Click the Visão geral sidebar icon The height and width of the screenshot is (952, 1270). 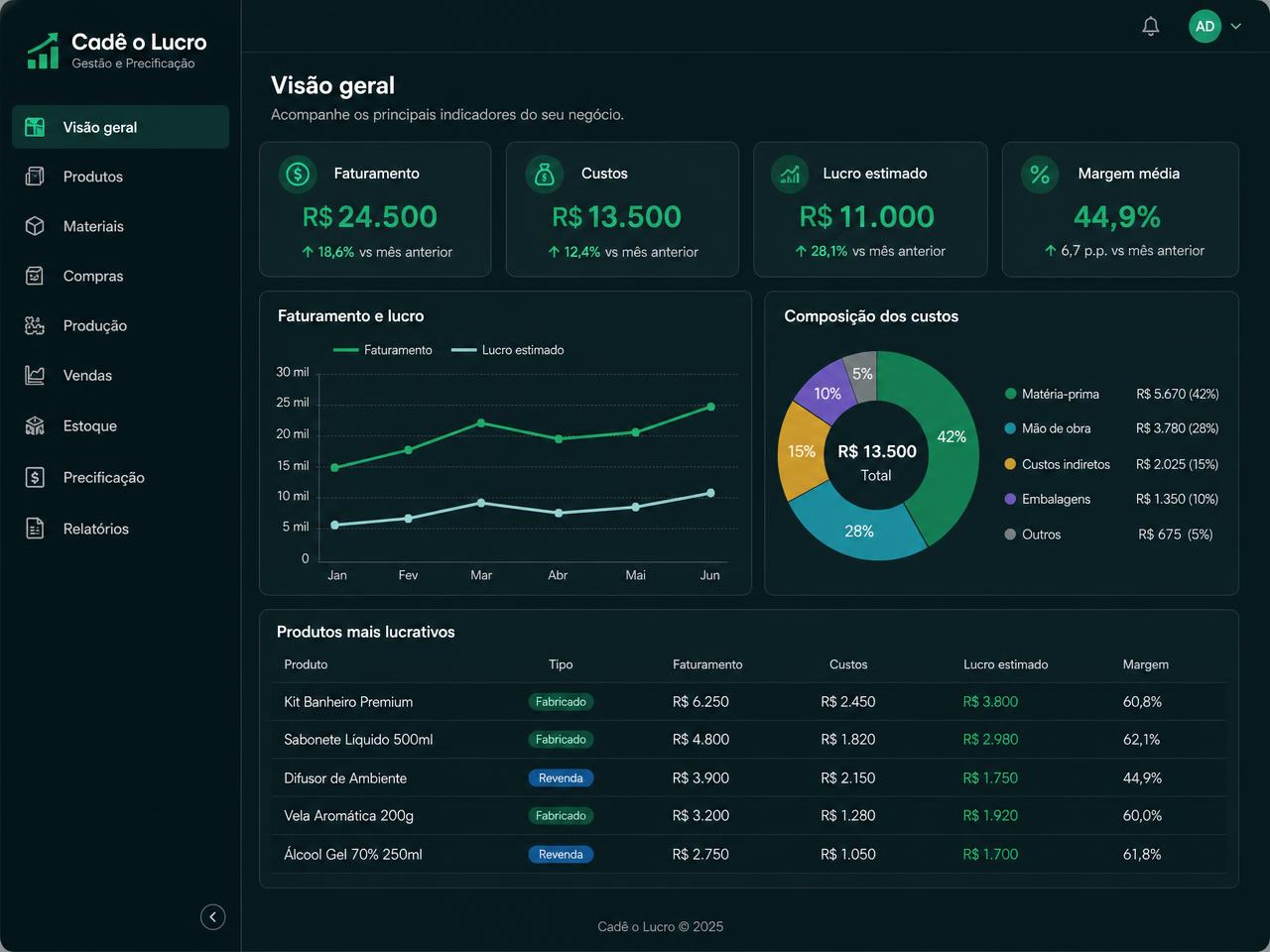[x=35, y=127]
